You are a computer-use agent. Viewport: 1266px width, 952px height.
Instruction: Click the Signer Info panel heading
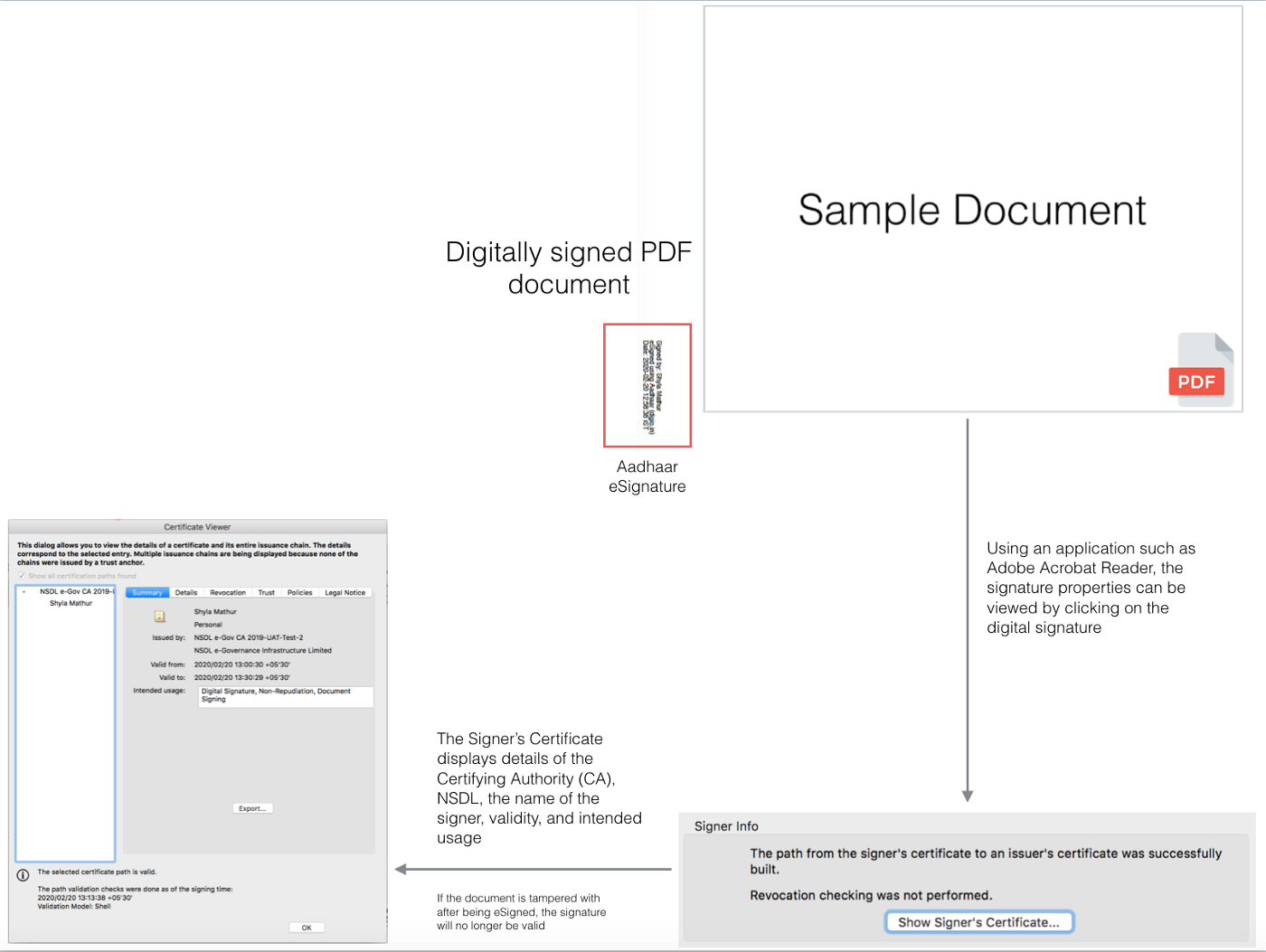coord(726,825)
